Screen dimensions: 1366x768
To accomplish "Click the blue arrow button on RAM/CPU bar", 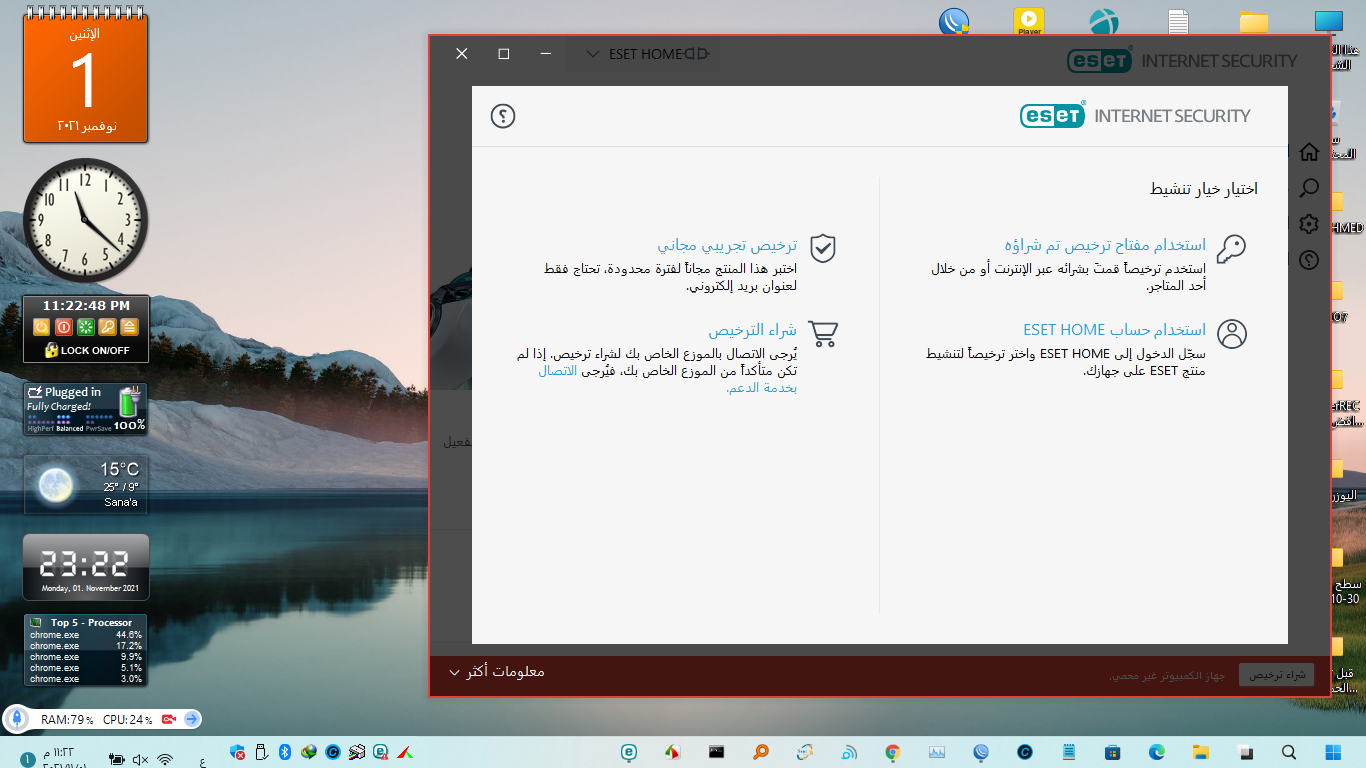I will click(x=191, y=719).
